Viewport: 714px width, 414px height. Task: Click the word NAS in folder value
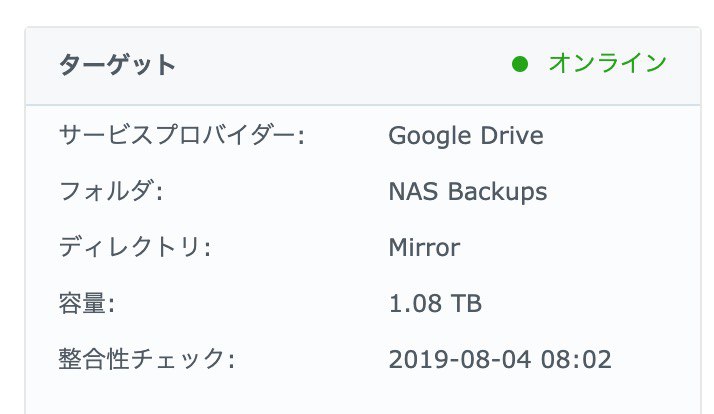413,191
